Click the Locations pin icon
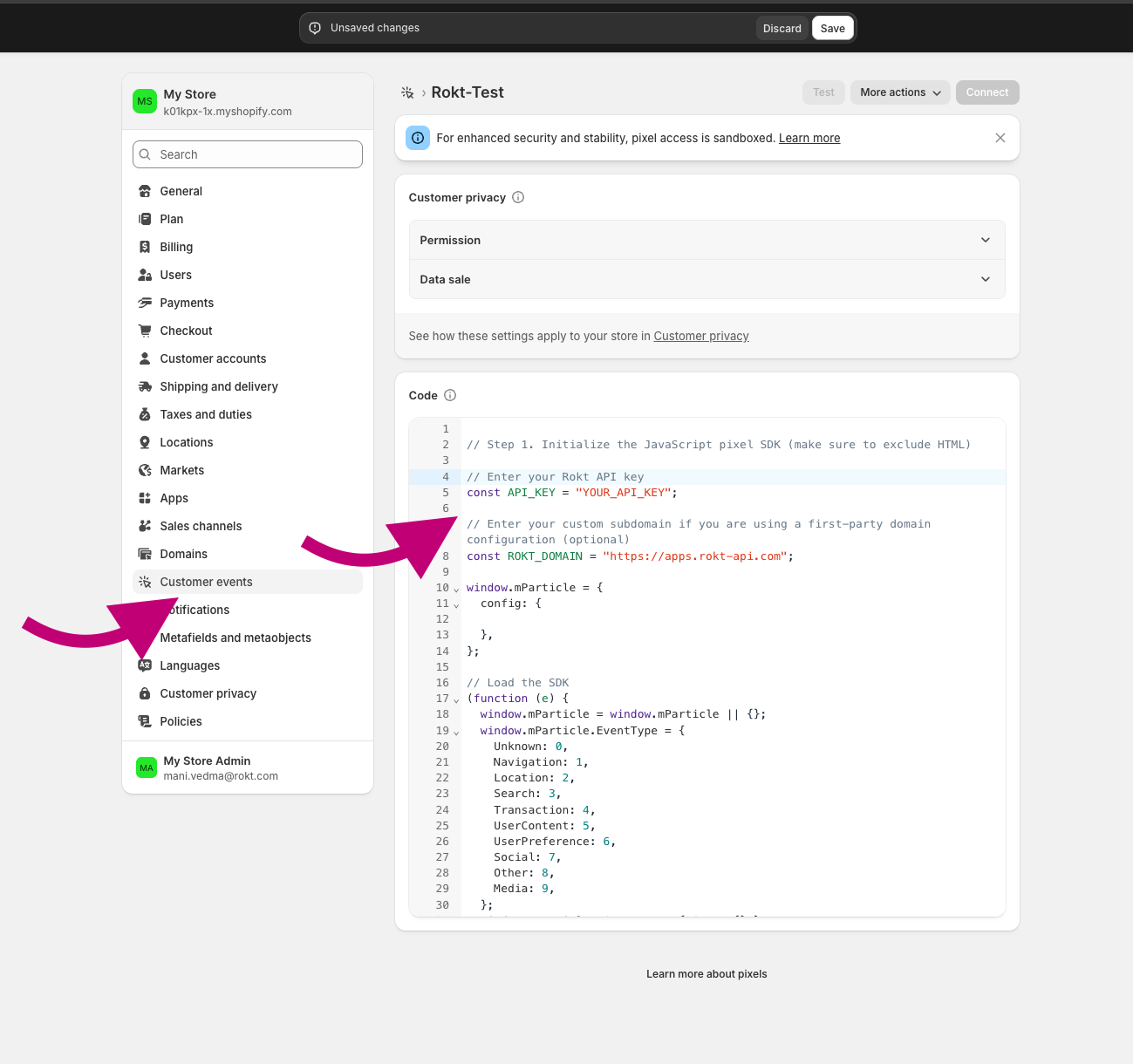The width and height of the screenshot is (1133, 1064). pos(145,442)
